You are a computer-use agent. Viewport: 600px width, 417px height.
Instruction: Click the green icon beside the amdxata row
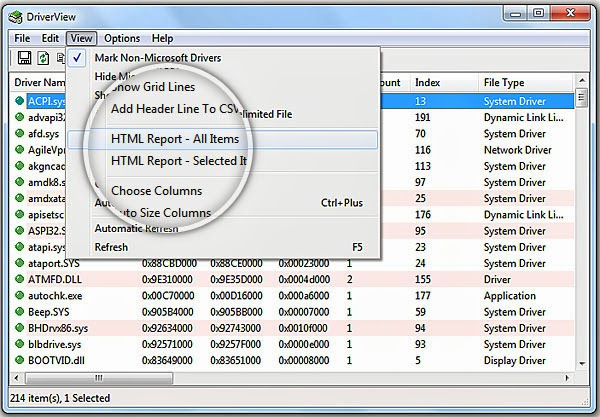20,198
